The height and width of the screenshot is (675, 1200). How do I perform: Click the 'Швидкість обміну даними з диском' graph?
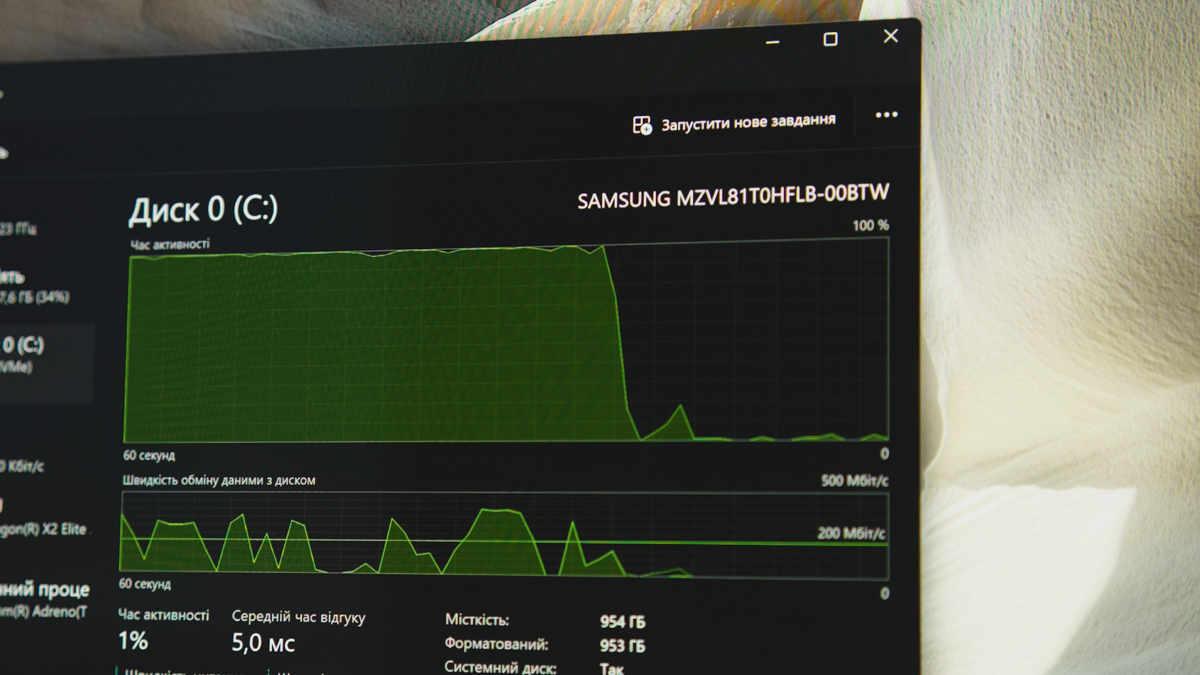[x=504, y=535]
